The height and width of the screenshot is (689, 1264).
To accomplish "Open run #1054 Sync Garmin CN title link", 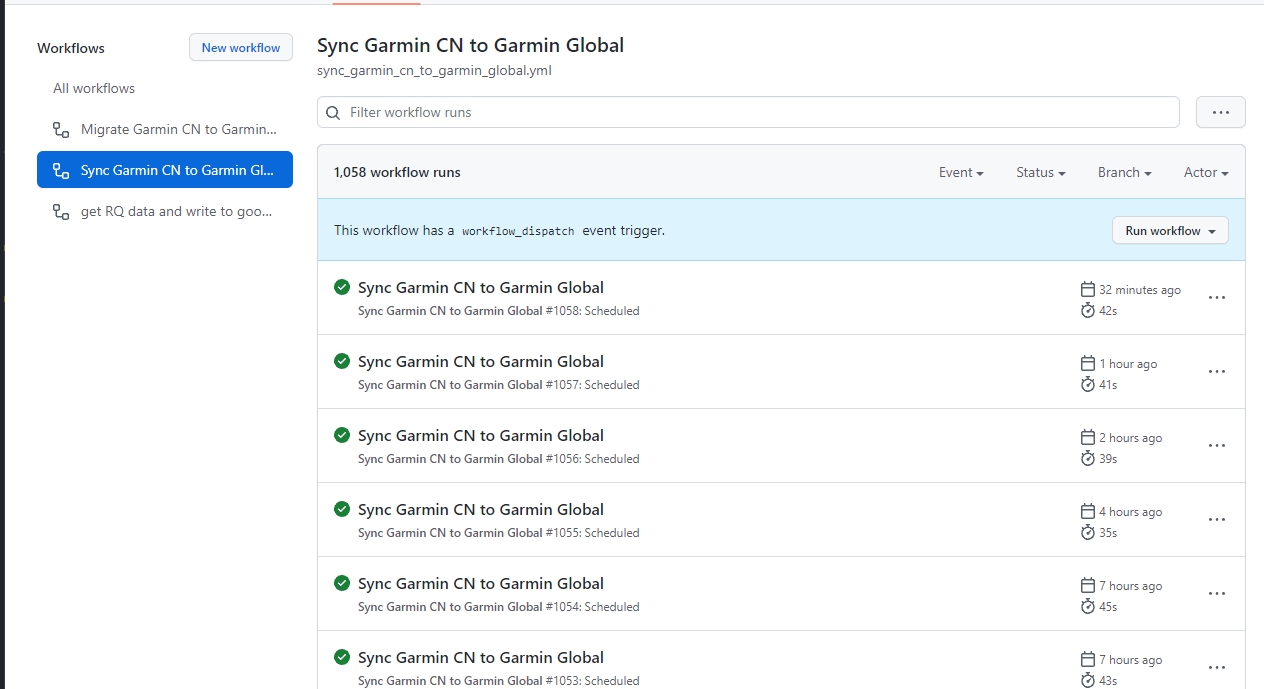I will click(481, 583).
